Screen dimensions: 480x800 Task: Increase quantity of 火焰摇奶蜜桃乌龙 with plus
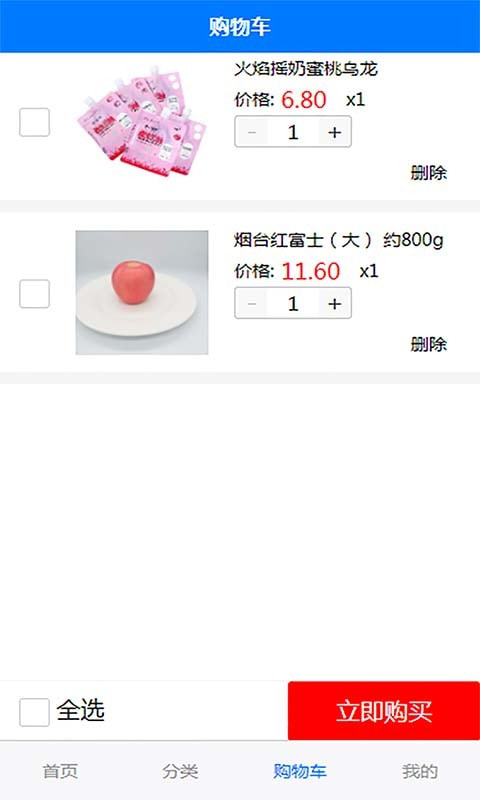click(335, 132)
